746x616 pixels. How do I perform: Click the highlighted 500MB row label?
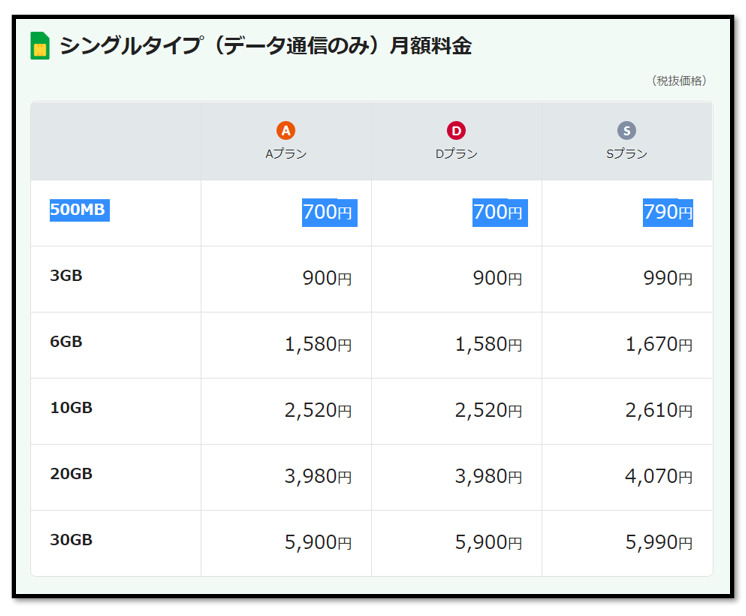pos(78,210)
